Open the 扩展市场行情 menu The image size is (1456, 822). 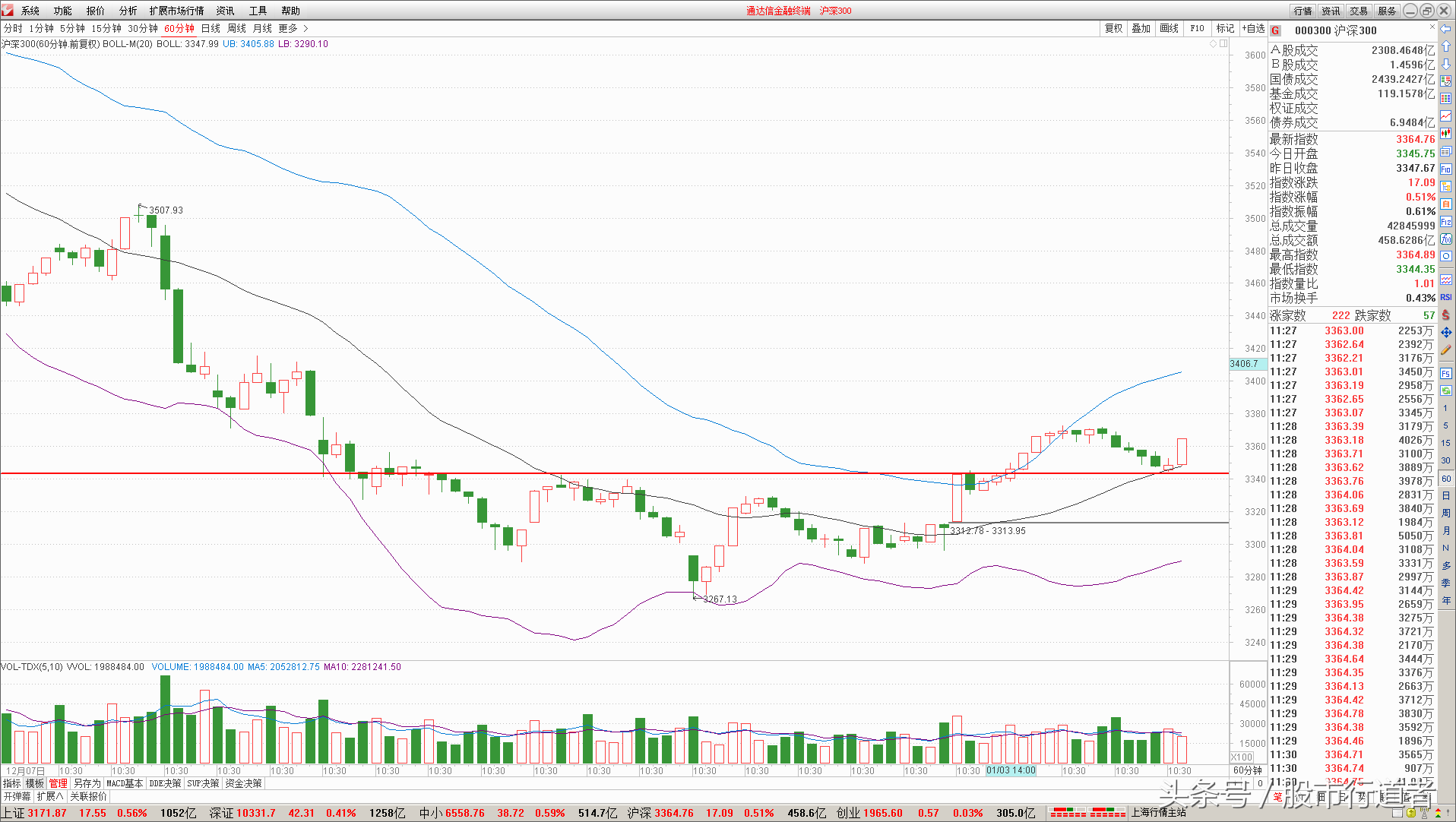177,11
